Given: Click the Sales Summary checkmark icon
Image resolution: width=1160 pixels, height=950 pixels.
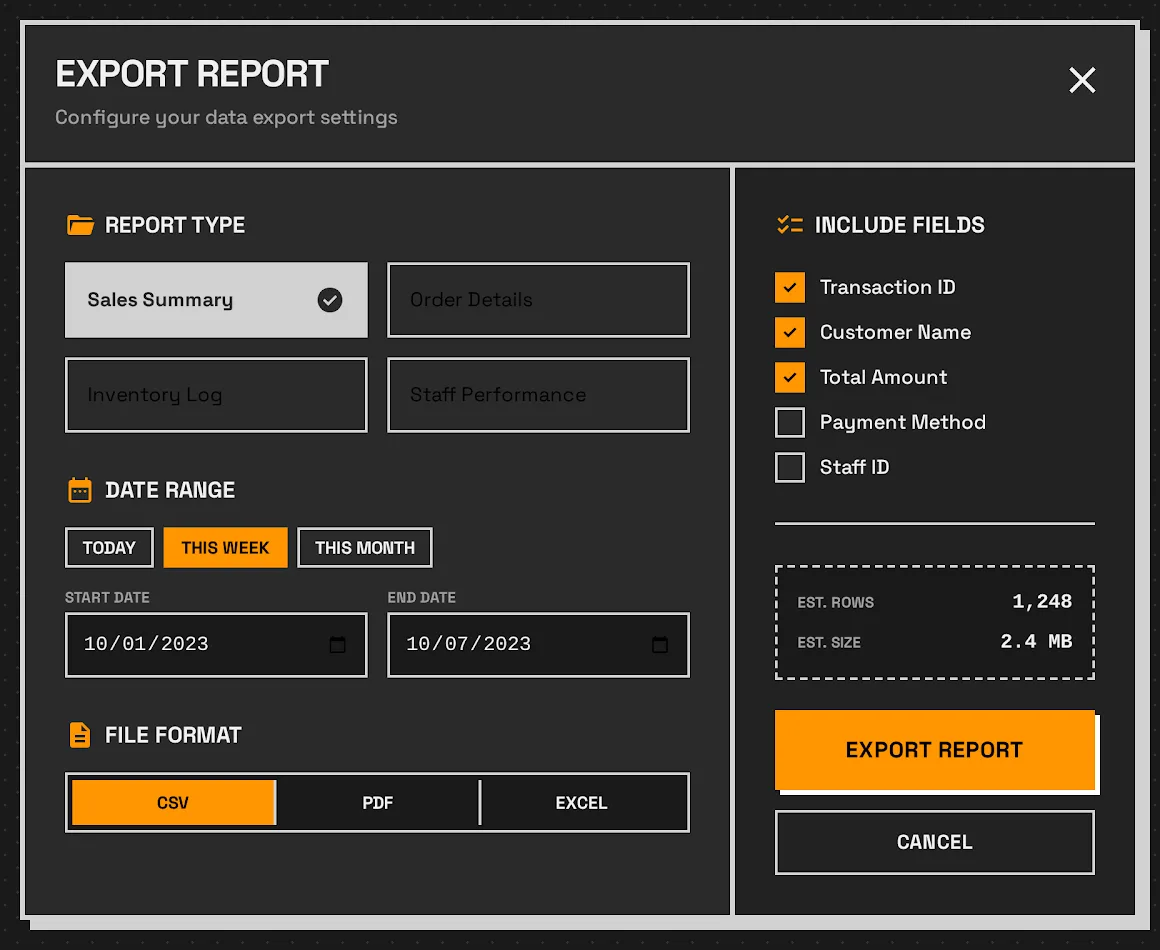Looking at the screenshot, I should [x=330, y=300].
